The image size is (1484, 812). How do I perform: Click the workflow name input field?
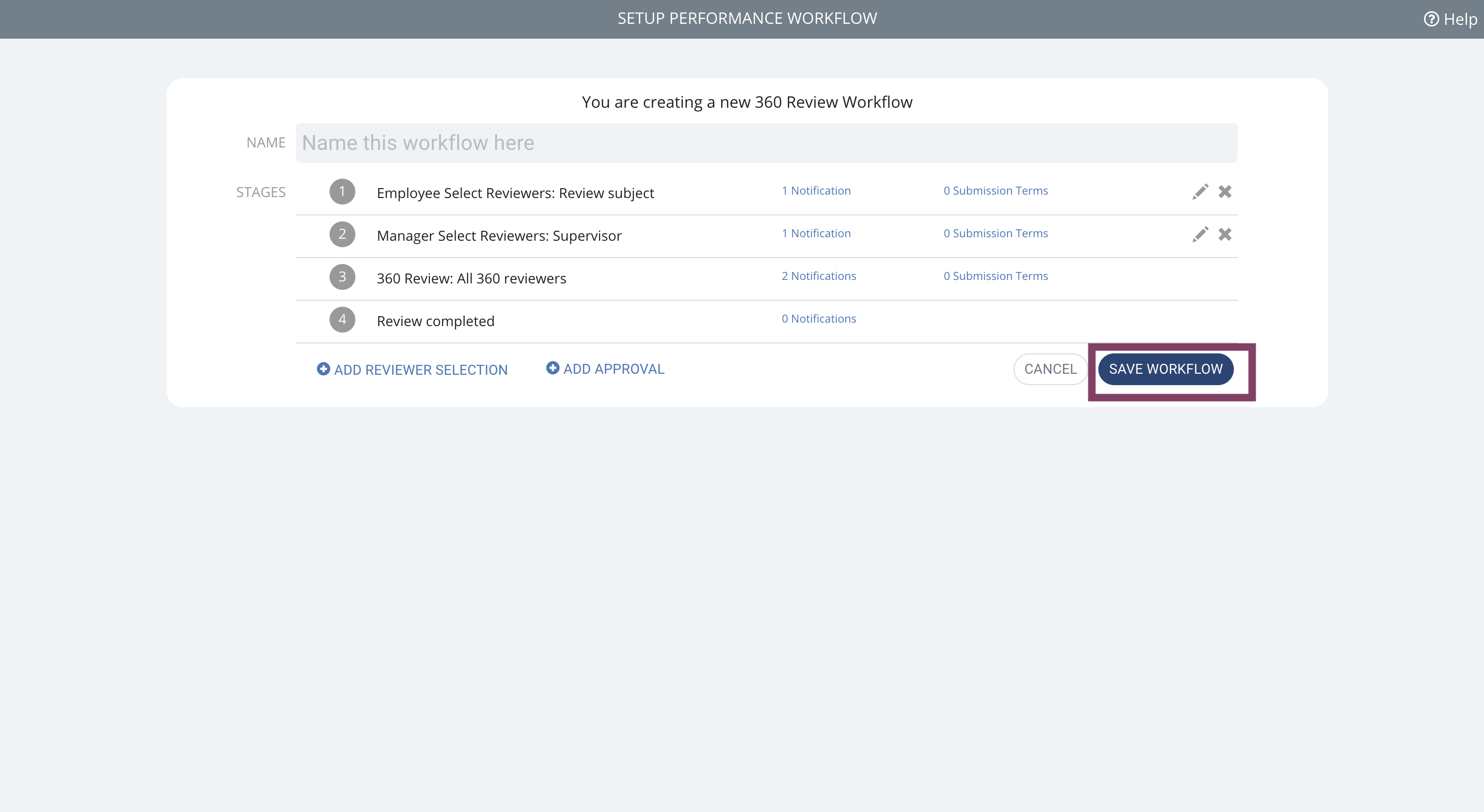(x=766, y=143)
